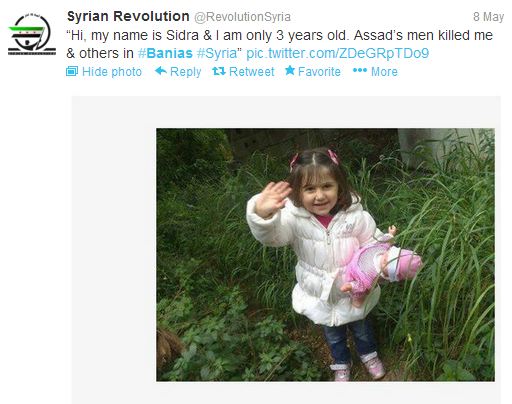Mark tweet with Favorite text label

(319, 72)
